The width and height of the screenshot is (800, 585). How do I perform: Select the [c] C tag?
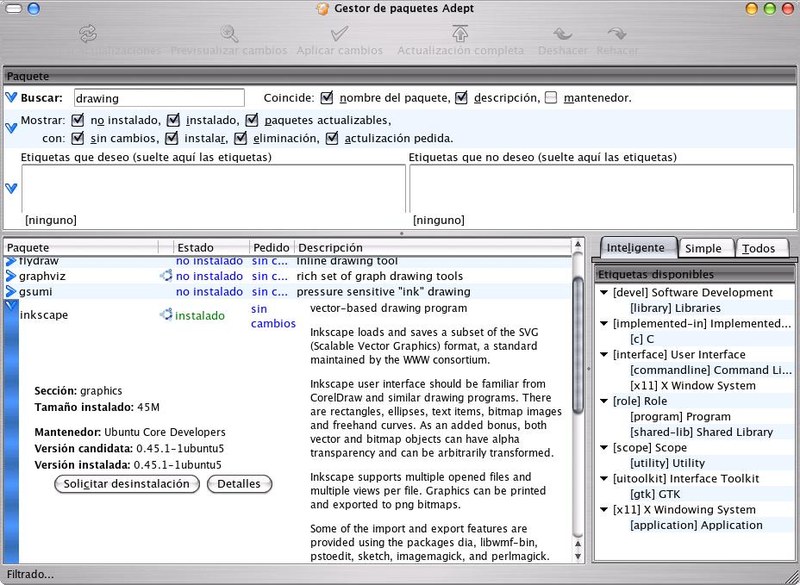(642, 339)
